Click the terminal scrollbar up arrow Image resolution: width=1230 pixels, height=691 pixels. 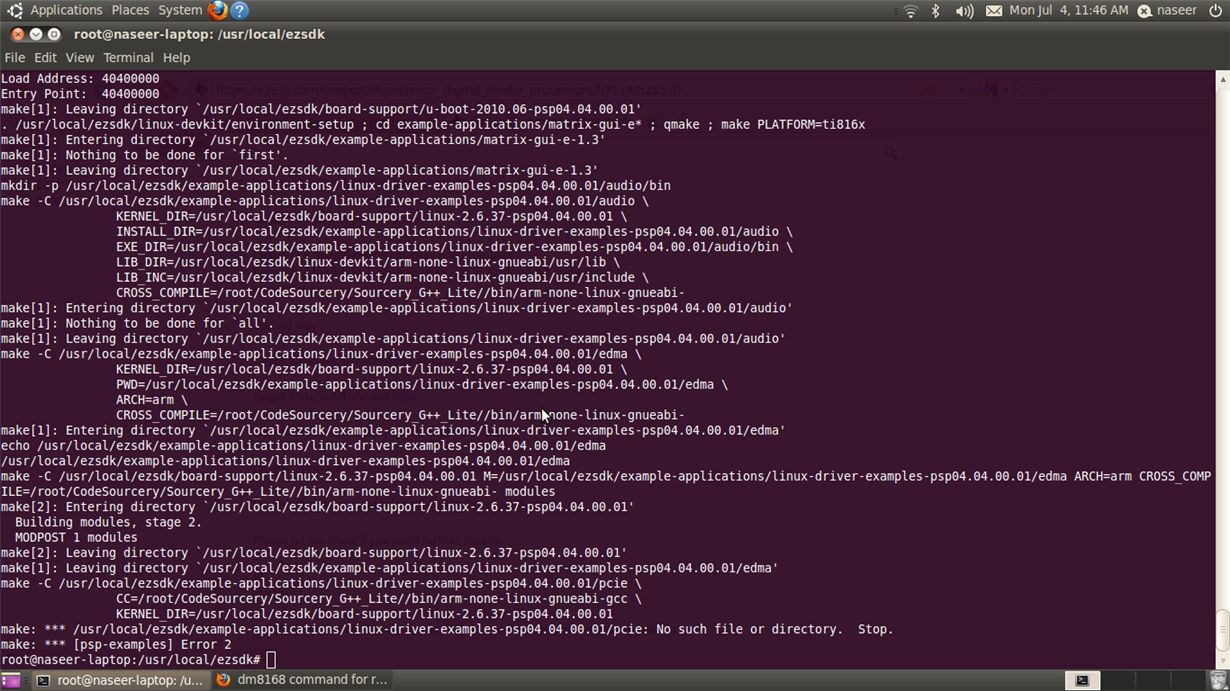1222,77
